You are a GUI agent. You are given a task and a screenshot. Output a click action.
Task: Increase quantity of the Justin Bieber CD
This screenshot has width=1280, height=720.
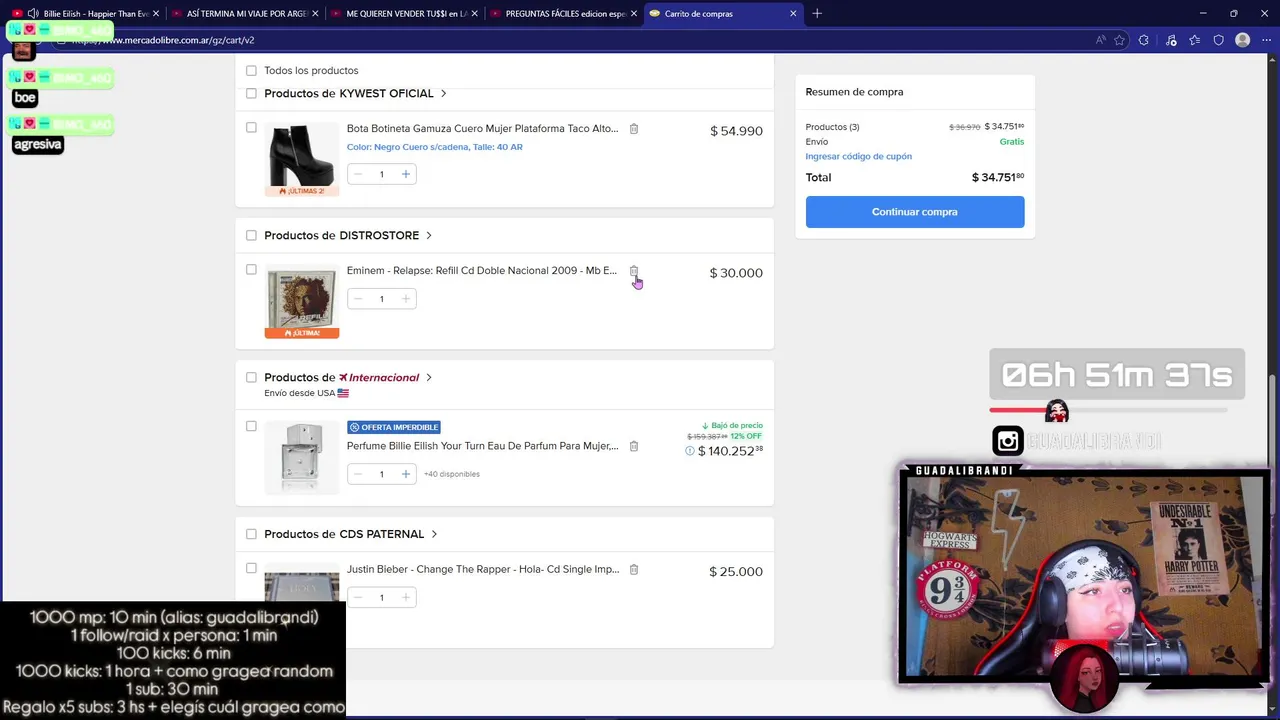coord(405,598)
